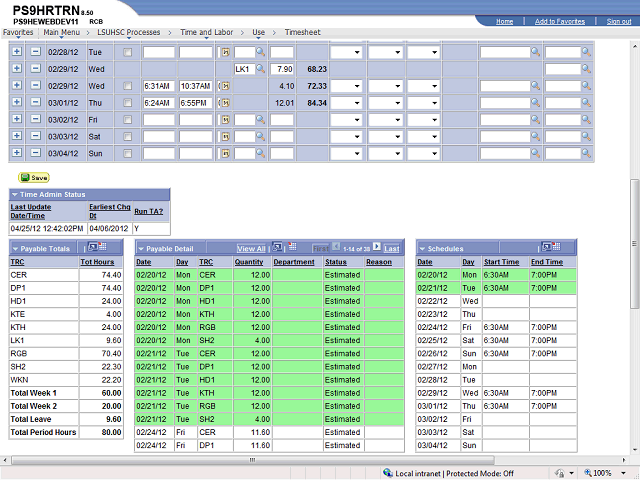Screen dimensions: 640x480
Task: Open TRC lookup on the LK1 row
Action: [260, 69]
